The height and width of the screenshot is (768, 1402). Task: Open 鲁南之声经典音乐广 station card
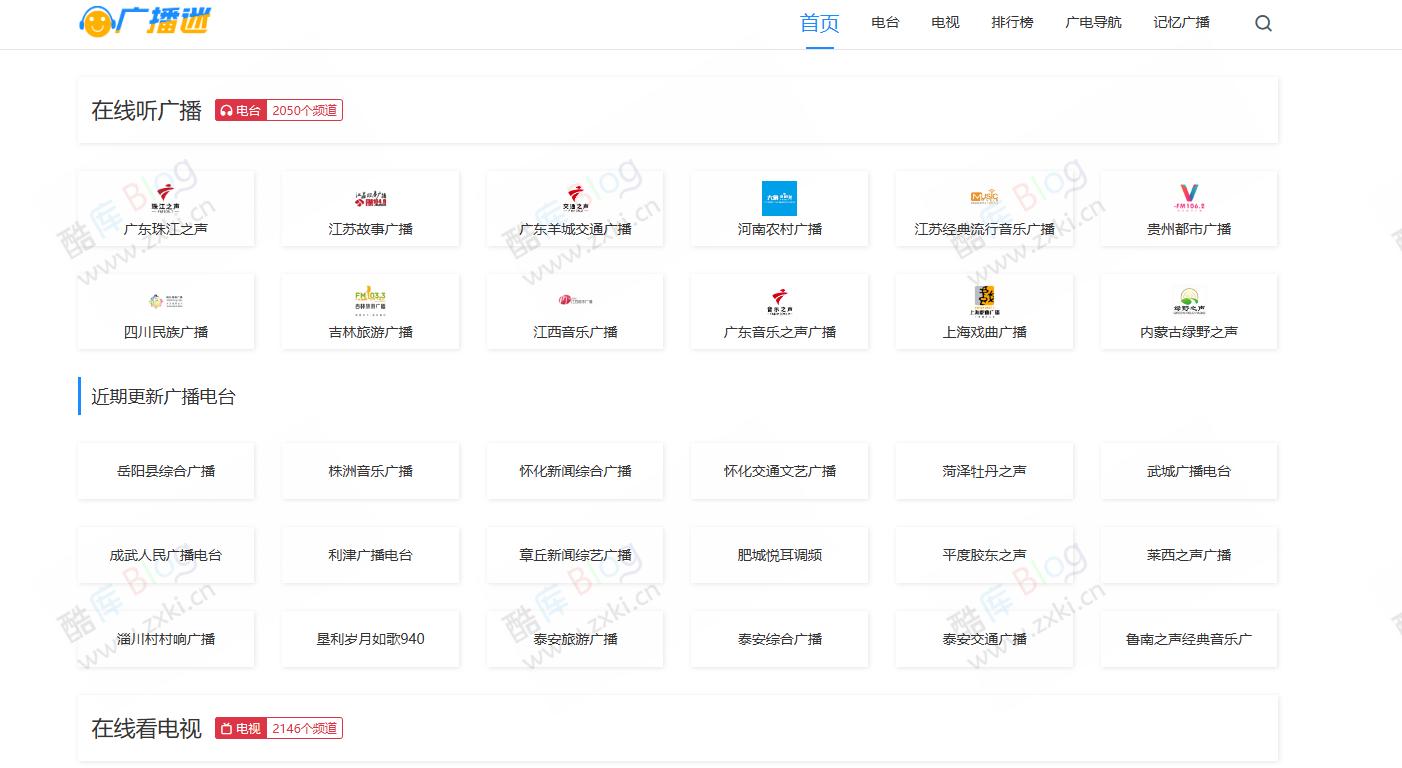(1188, 639)
